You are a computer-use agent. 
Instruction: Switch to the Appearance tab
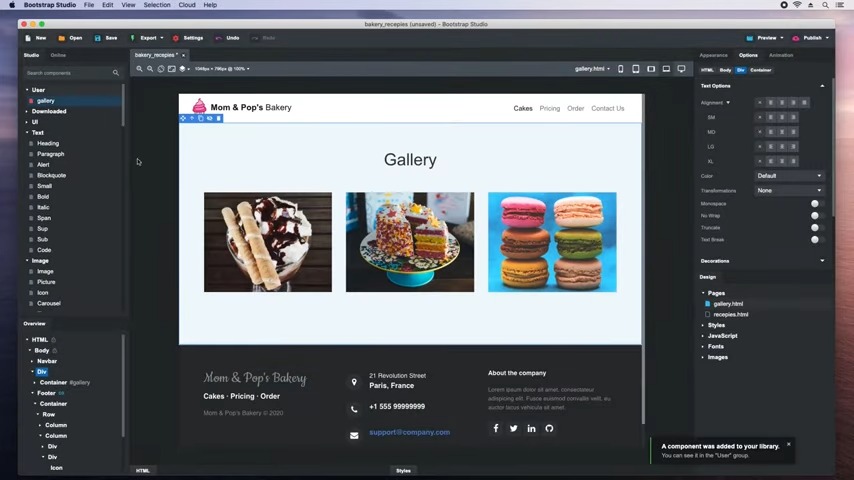point(713,55)
